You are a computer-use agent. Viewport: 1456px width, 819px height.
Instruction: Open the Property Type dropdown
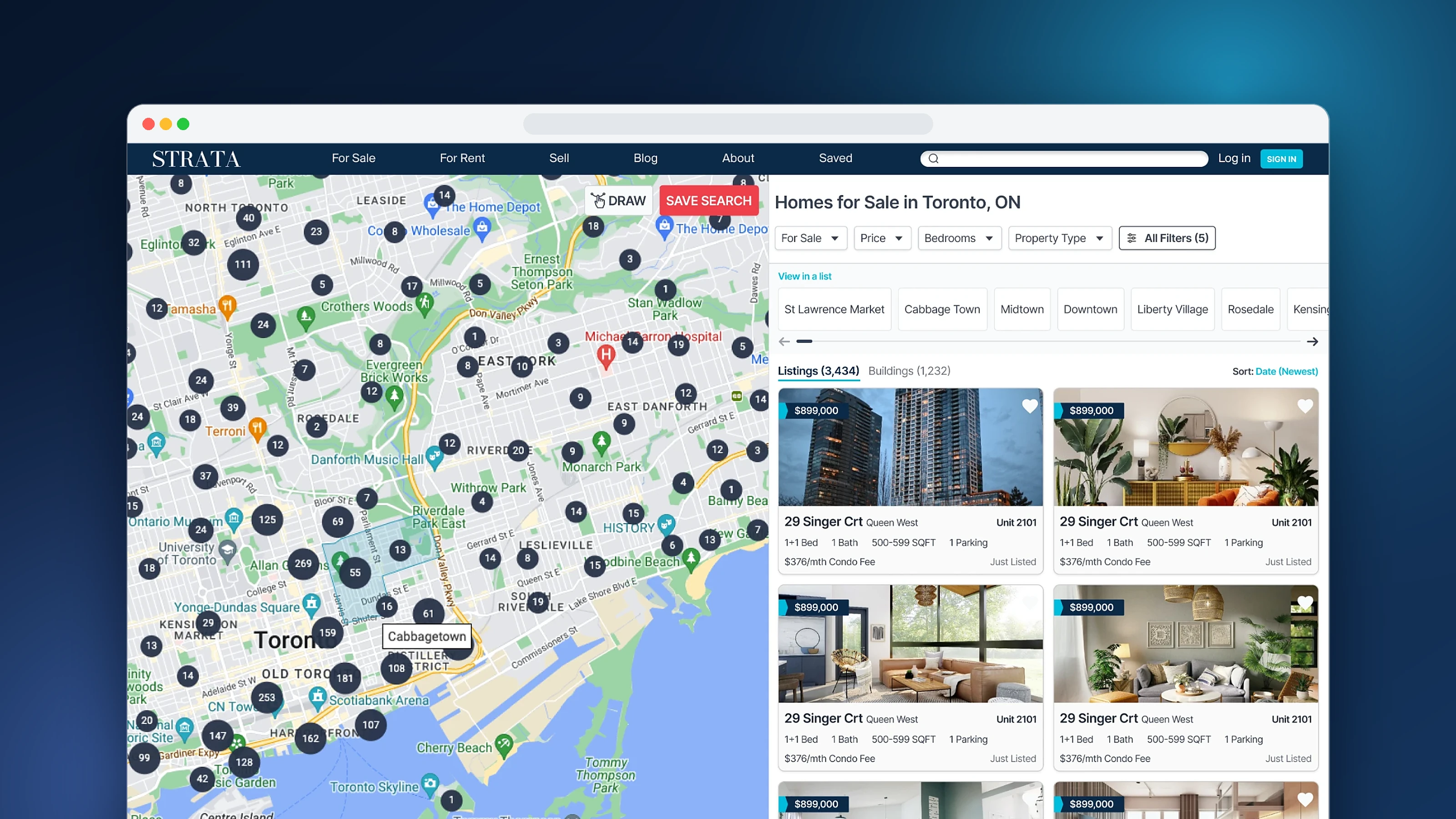[x=1060, y=238]
